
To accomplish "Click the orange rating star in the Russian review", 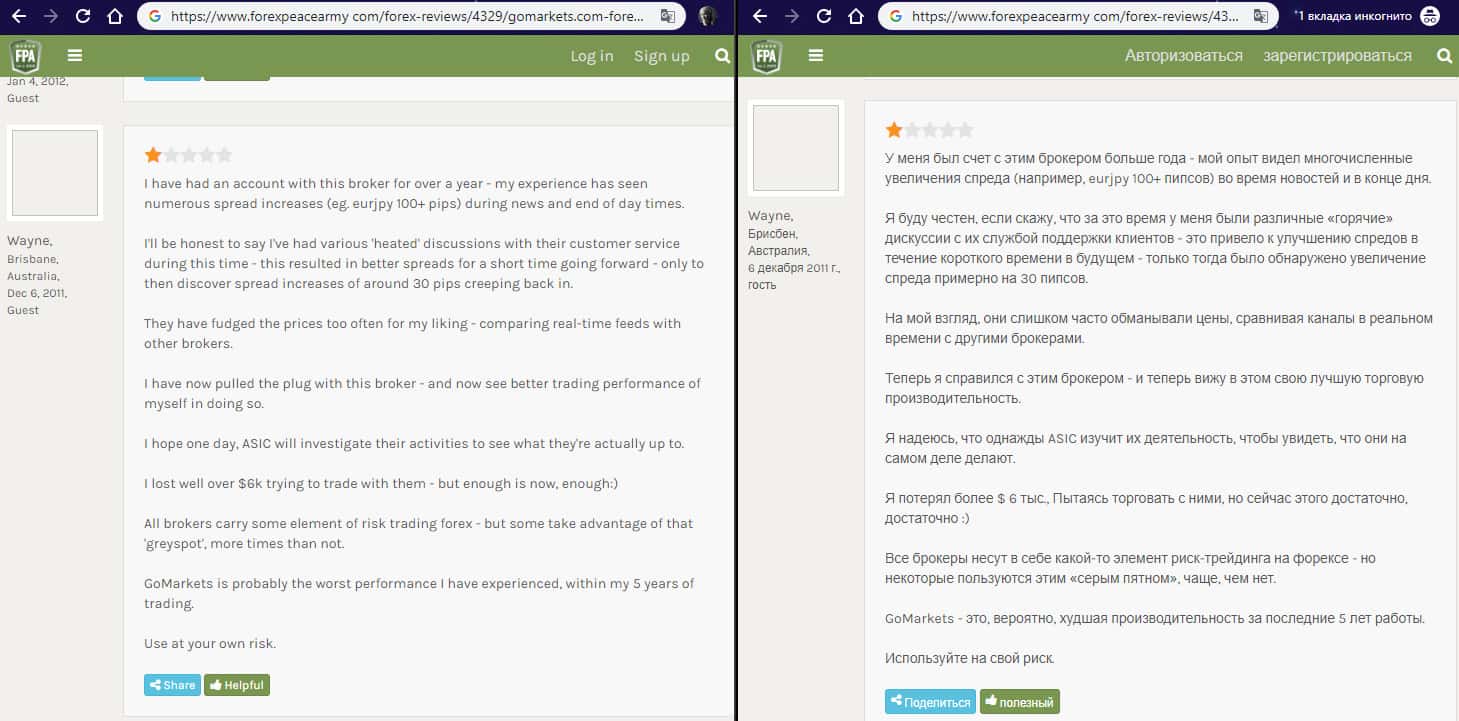I will pyautogui.click(x=894, y=130).
